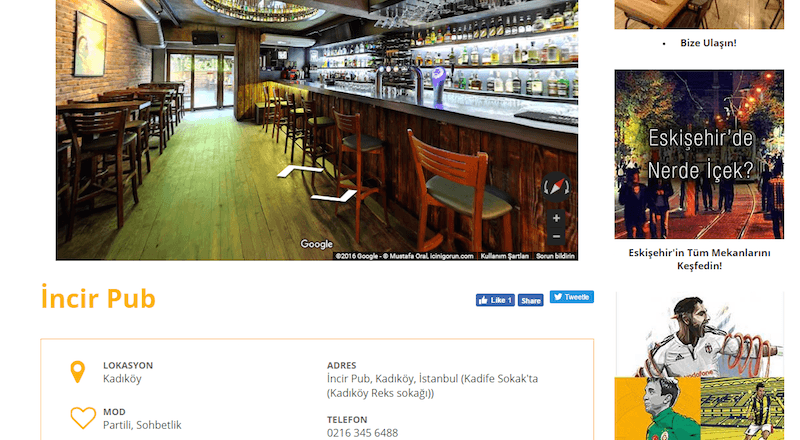Move forward using the lower navigation arrow
Screen dimensions: 800x440
pyautogui.click(x=334, y=195)
